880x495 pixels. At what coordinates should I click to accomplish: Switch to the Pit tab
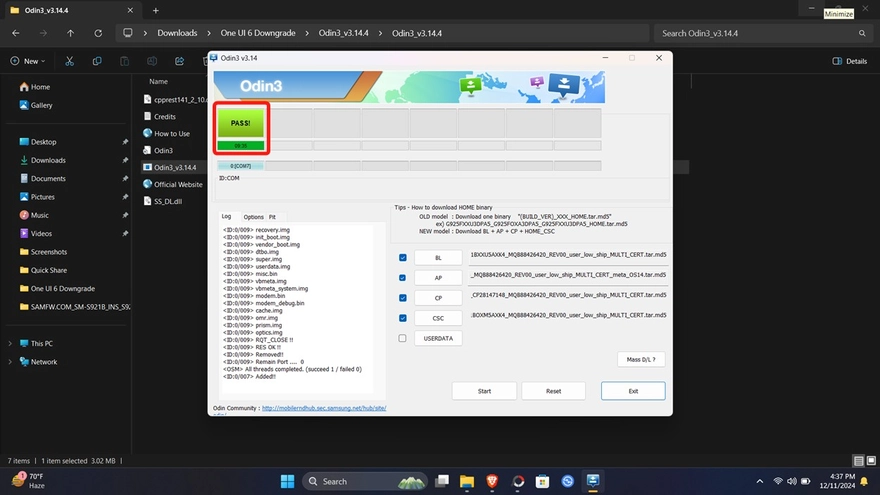(272, 217)
